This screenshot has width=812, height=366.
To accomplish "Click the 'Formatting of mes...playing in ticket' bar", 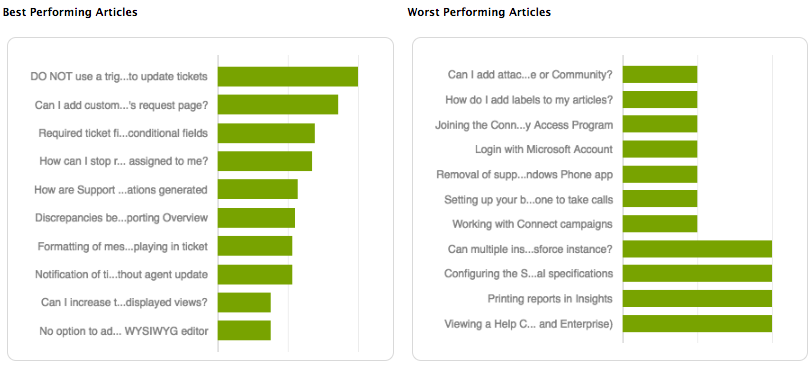I will (x=255, y=246).
